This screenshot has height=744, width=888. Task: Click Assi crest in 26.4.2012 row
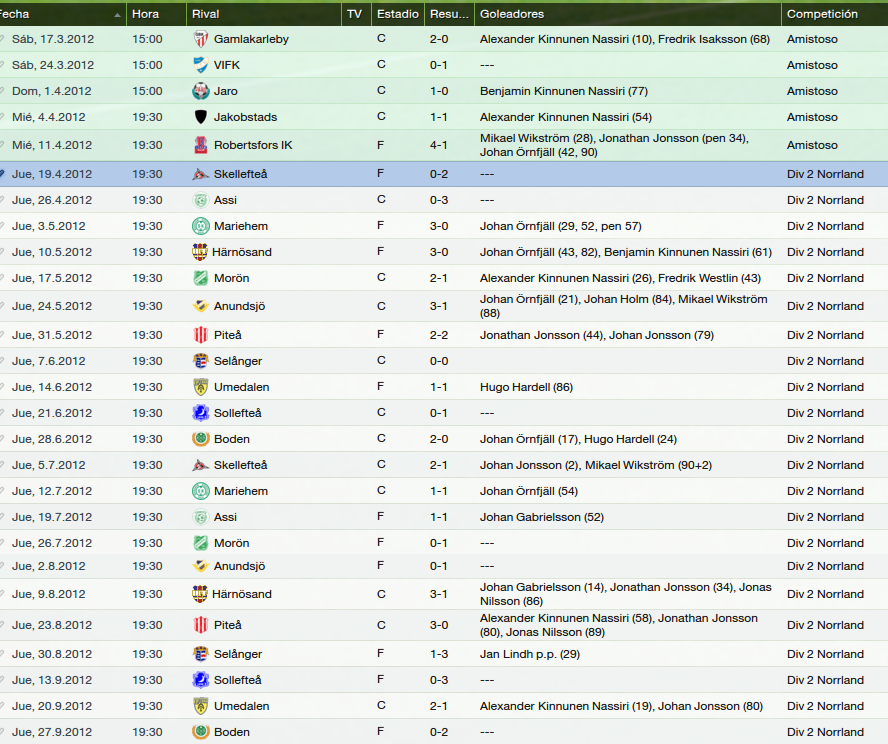pos(200,200)
